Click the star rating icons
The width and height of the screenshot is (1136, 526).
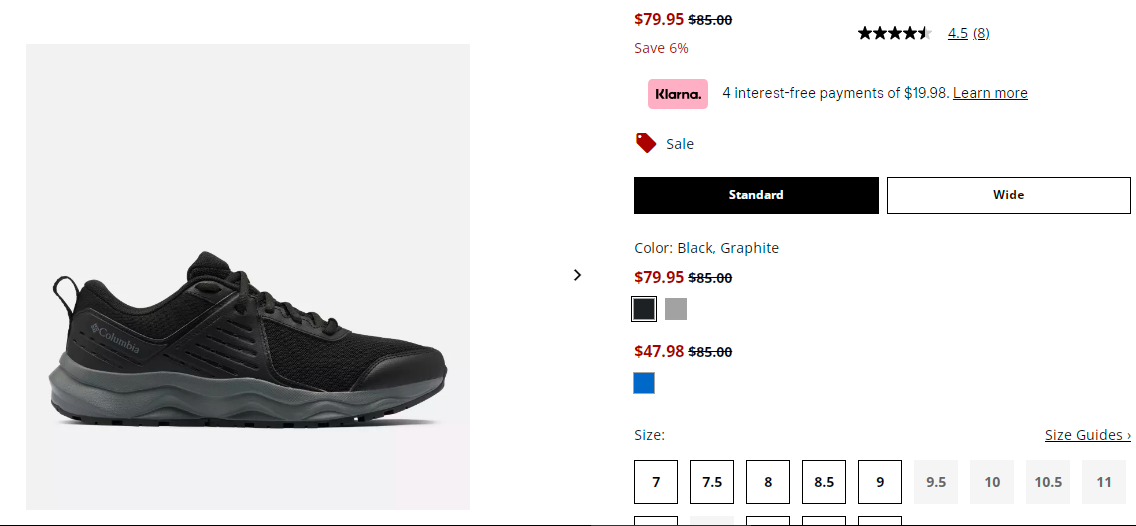pos(895,33)
